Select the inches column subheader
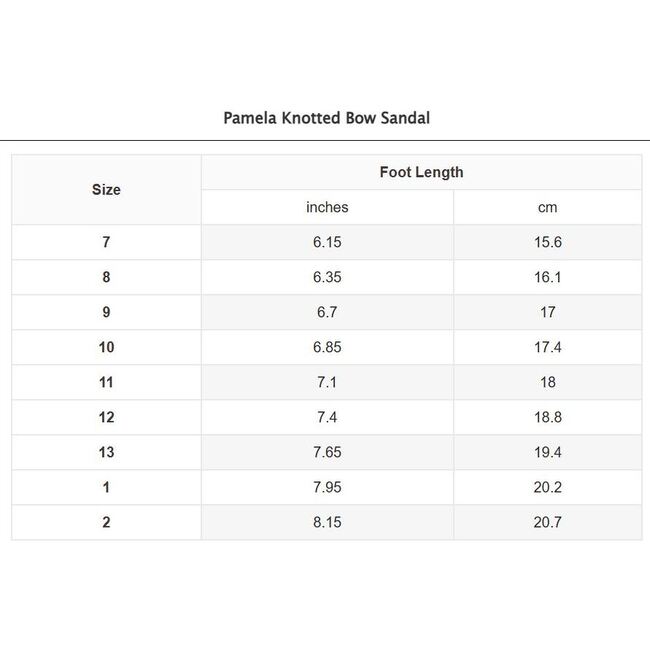This screenshot has width=650, height=650. click(x=327, y=207)
